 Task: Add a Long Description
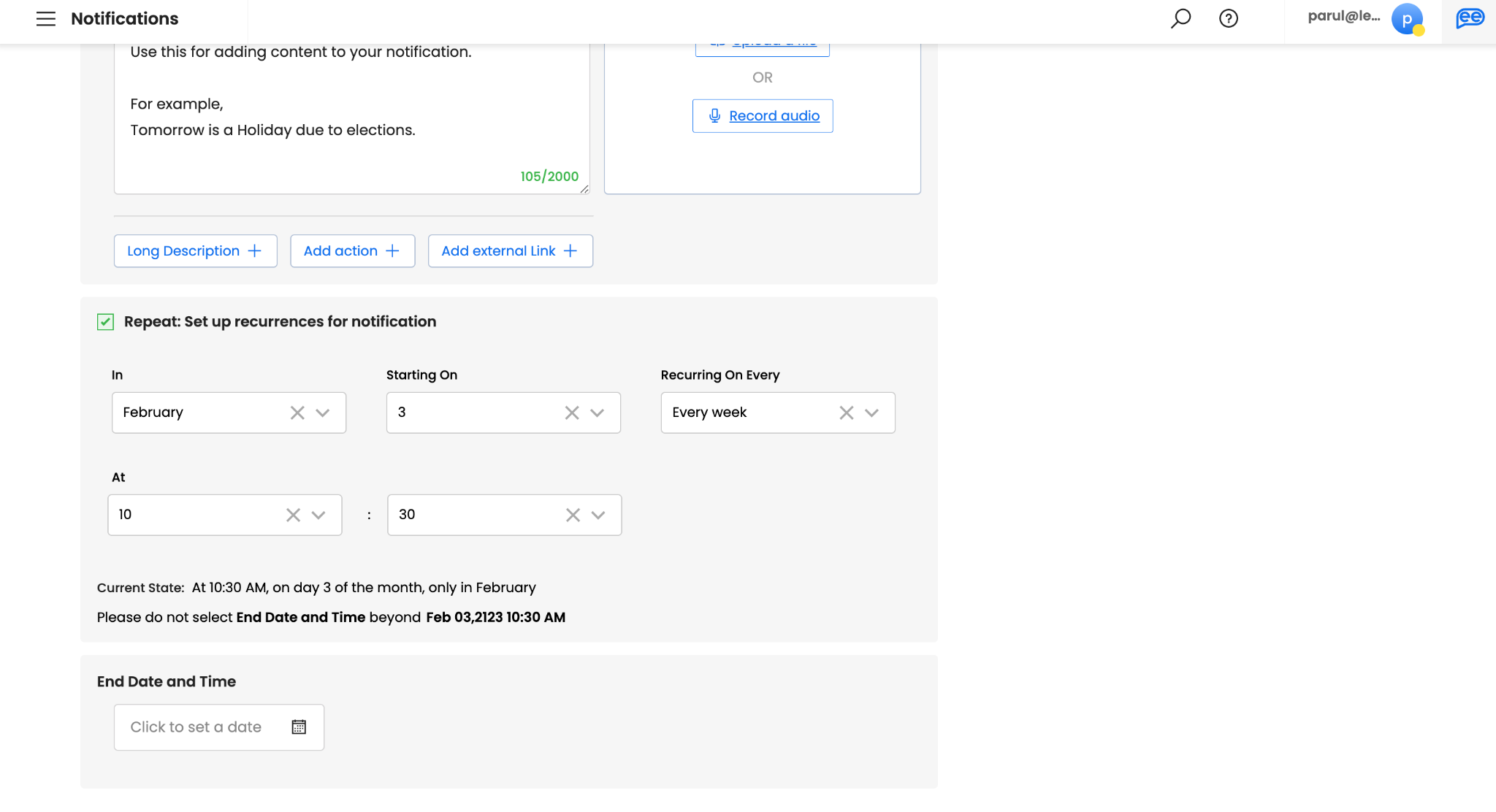tap(195, 251)
